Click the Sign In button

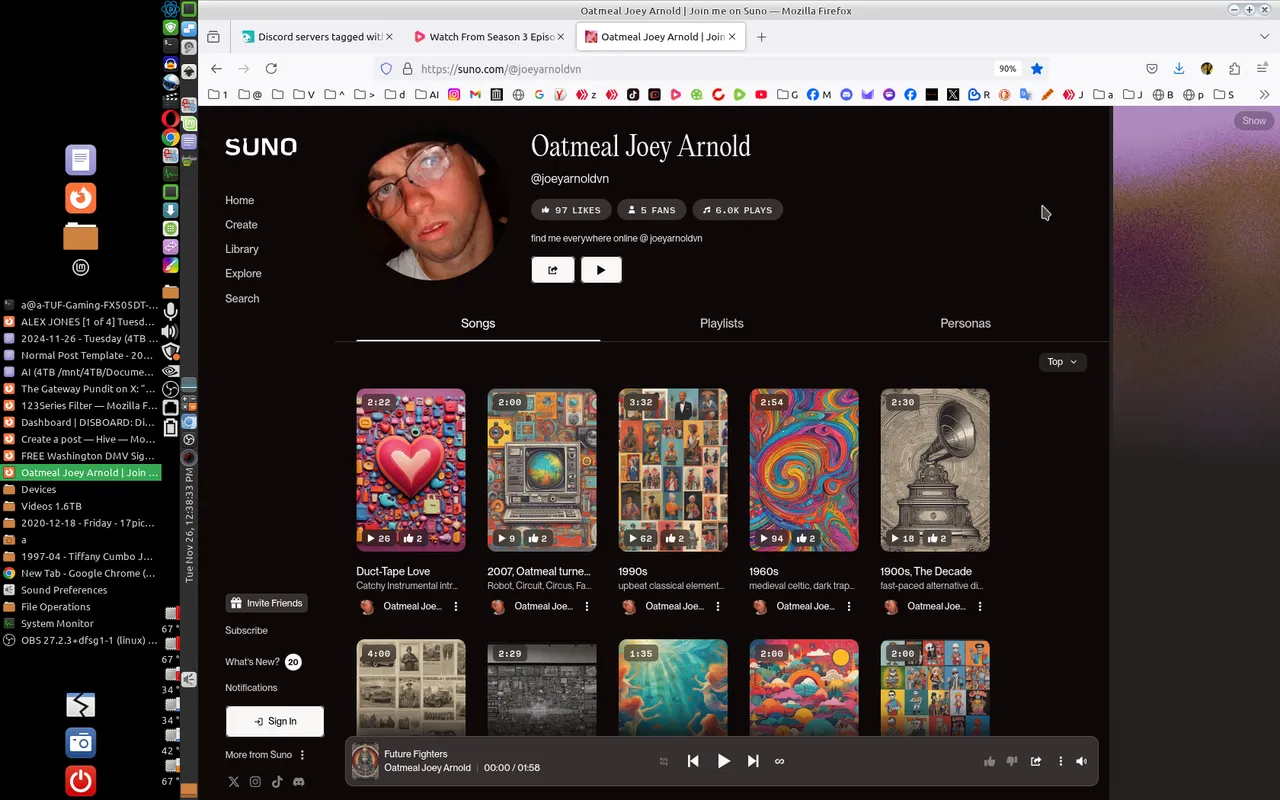(x=275, y=721)
